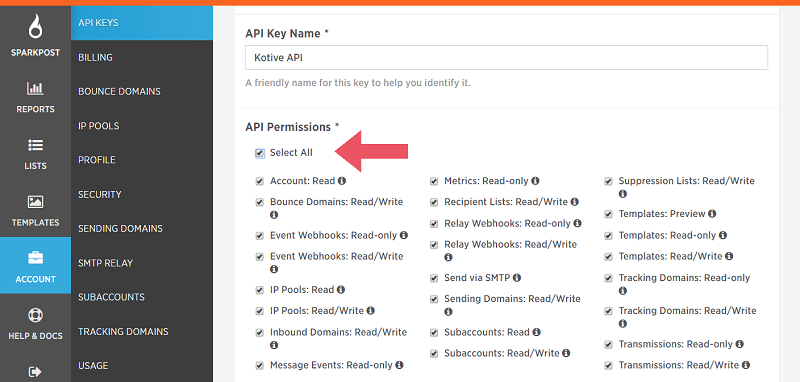Viewport: 800px width, 382px height.
Task: Uncheck Send via SMTP checkbox
Action: click(x=434, y=278)
